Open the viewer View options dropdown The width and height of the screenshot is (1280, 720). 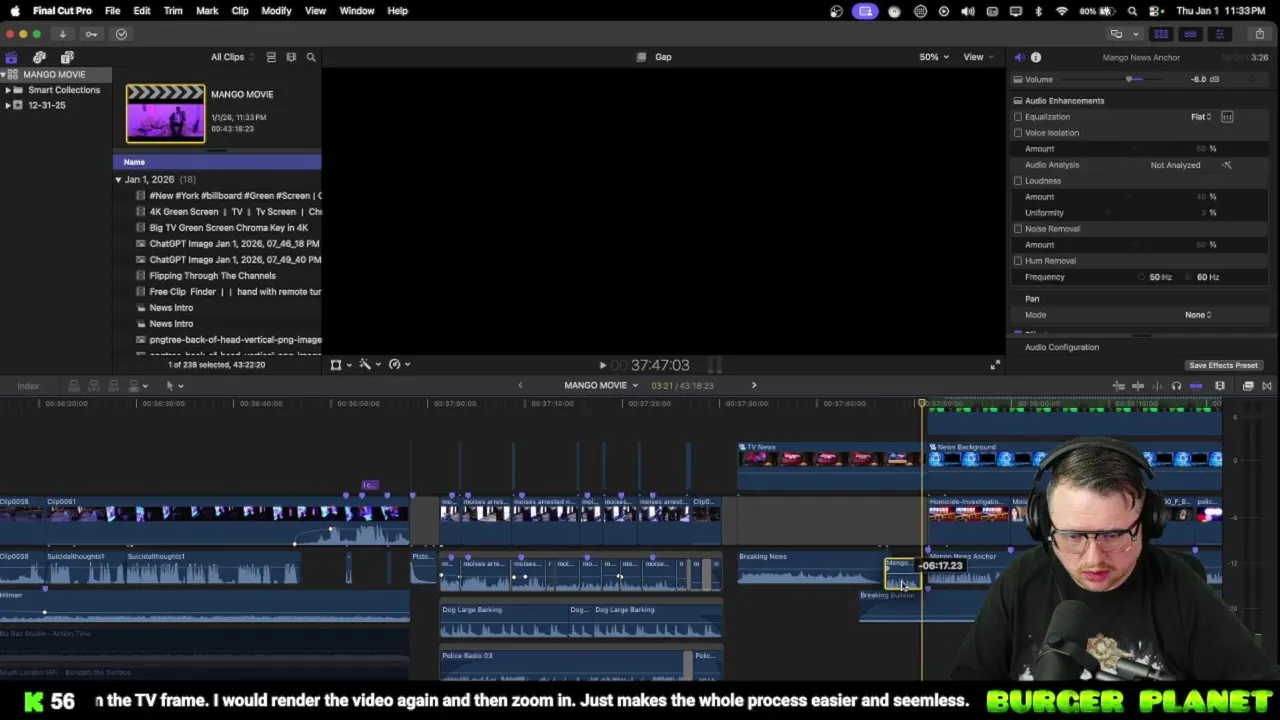tap(977, 57)
